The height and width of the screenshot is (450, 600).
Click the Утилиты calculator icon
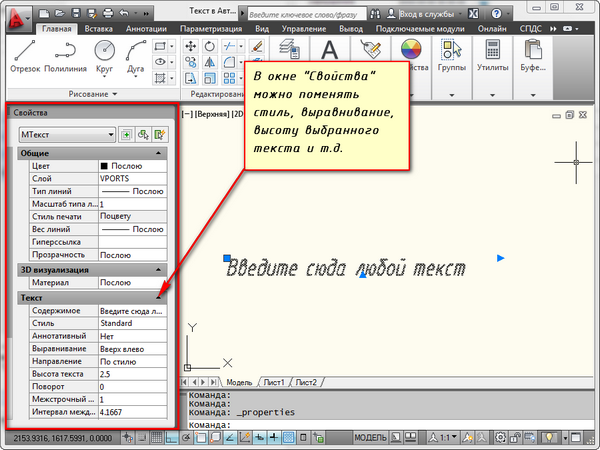pos(492,50)
